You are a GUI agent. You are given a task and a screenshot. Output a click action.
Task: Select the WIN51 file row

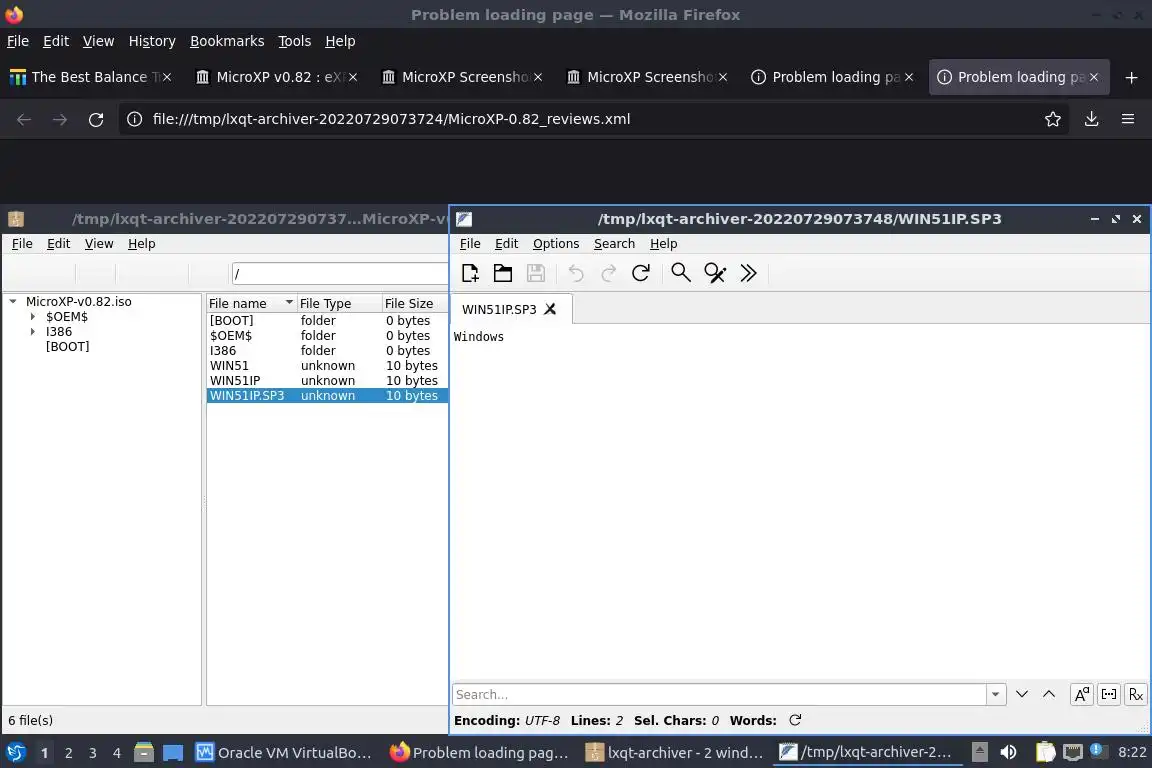click(x=327, y=366)
